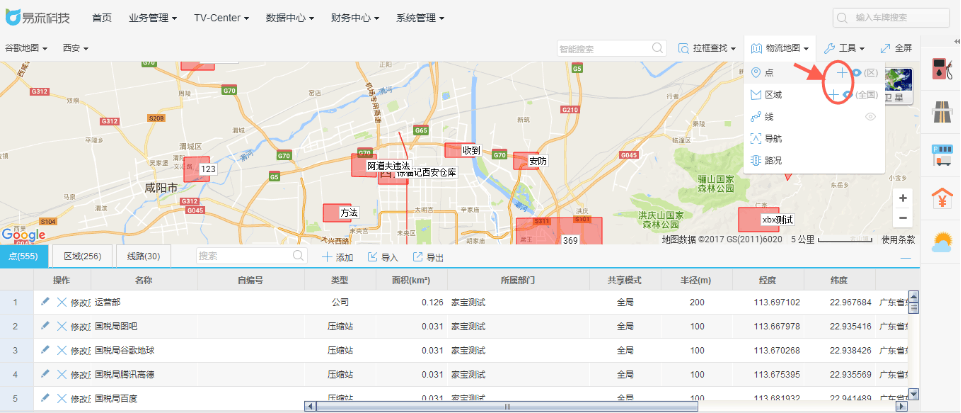Toggle eye visibility for 点 layer
Screen dimensions: 961x413
857,72
